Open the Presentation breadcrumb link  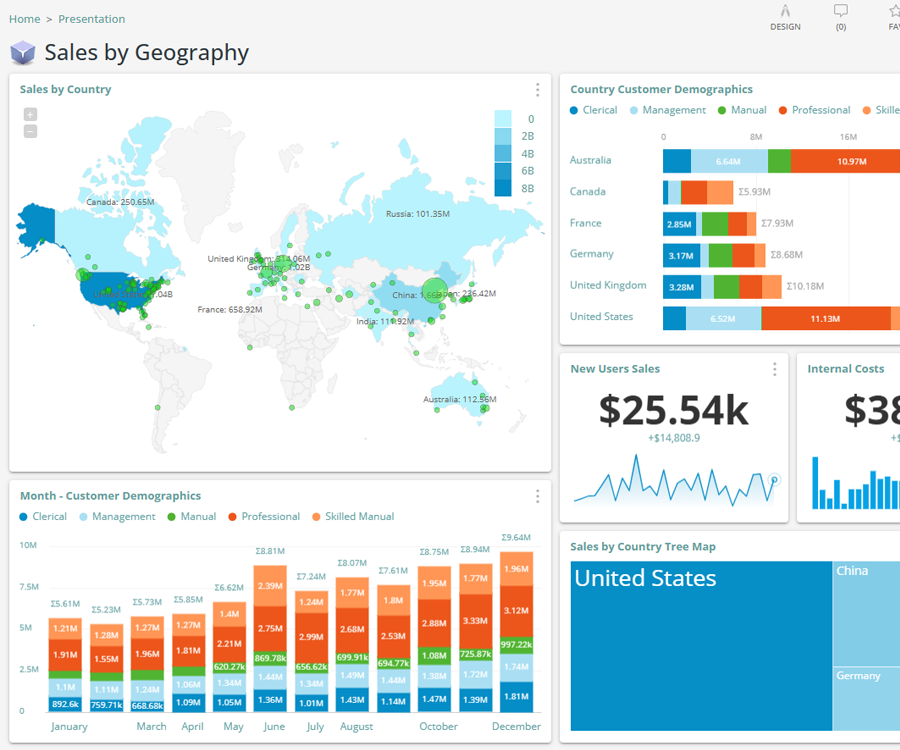point(92,19)
